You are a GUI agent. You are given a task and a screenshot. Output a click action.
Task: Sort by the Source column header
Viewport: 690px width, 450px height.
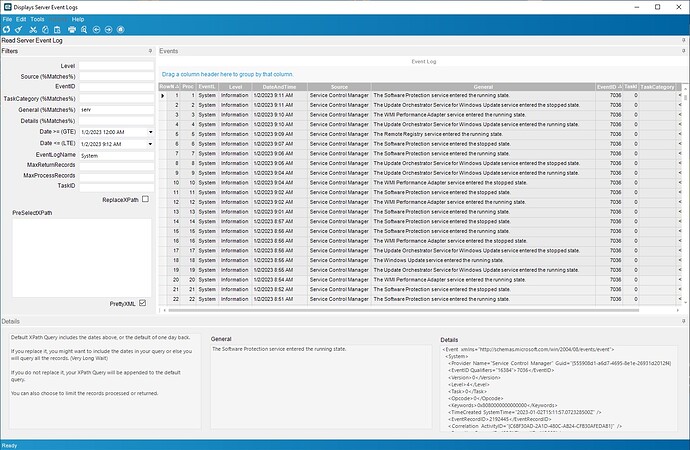click(x=339, y=87)
